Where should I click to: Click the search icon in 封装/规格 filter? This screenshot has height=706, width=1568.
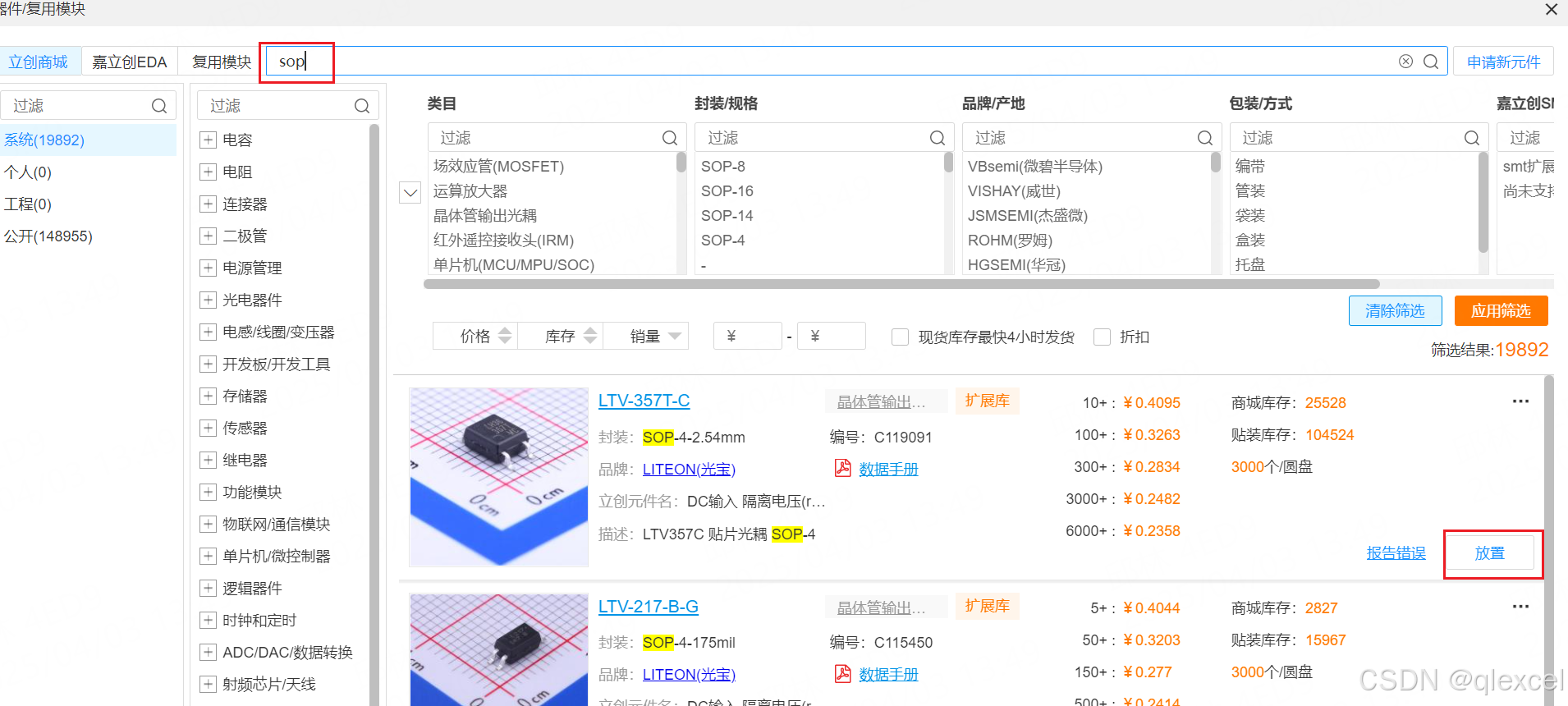click(x=937, y=138)
